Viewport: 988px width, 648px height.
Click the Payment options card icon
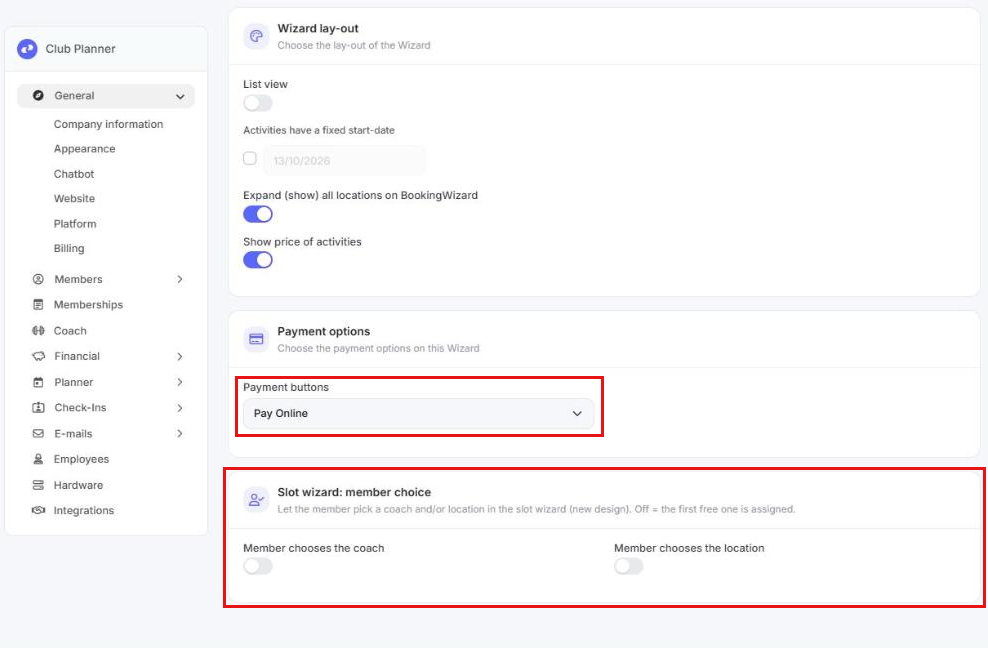[x=256, y=339]
